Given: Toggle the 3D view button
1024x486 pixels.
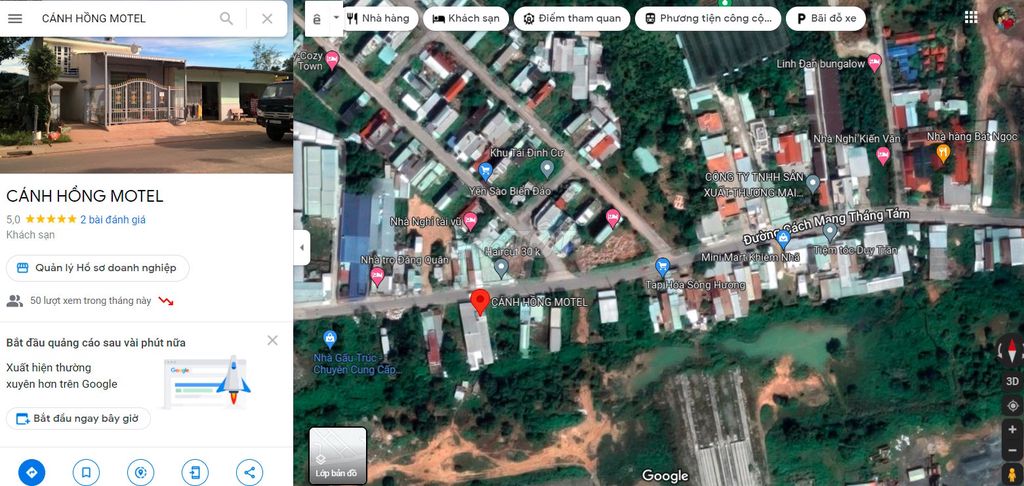Looking at the screenshot, I should tap(1012, 381).
